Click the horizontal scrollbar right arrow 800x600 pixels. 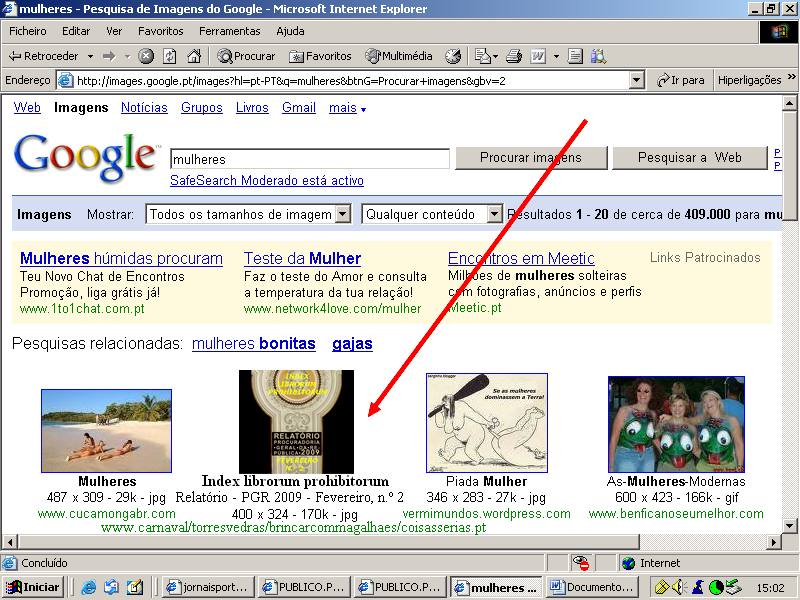[774, 542]
